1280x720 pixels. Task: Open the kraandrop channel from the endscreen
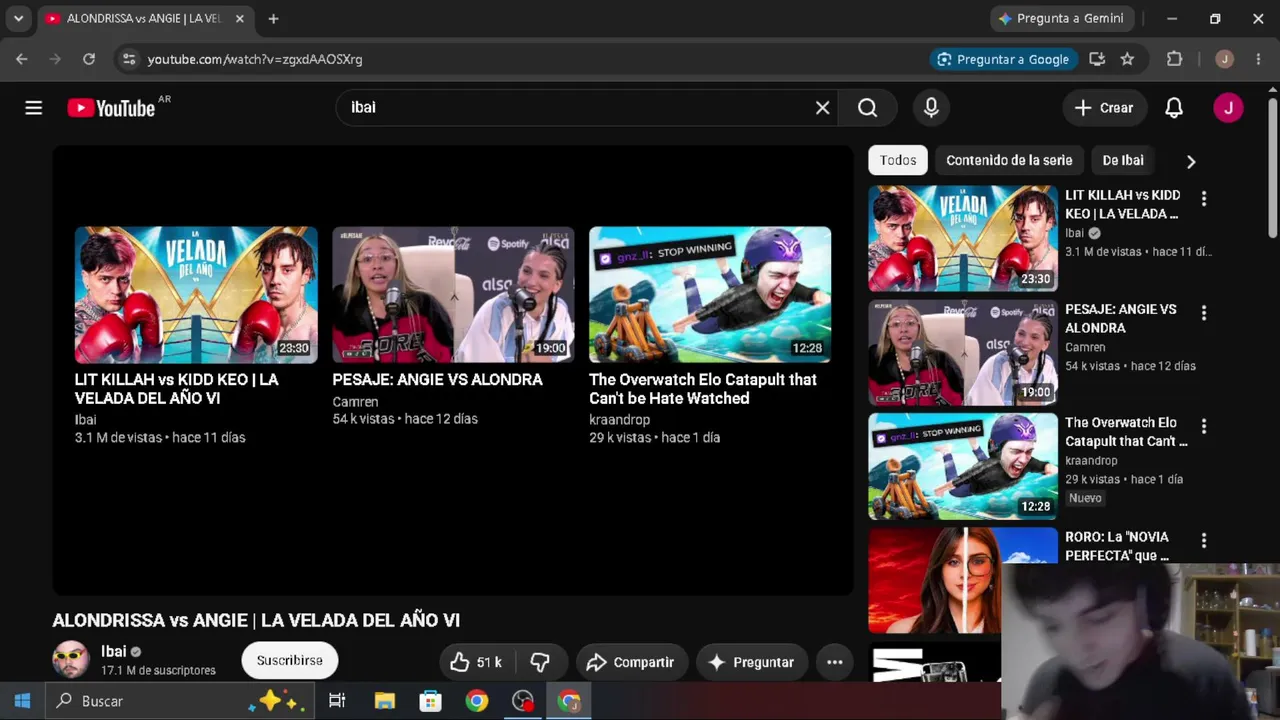pyautogui.click(x=619, y=420)
